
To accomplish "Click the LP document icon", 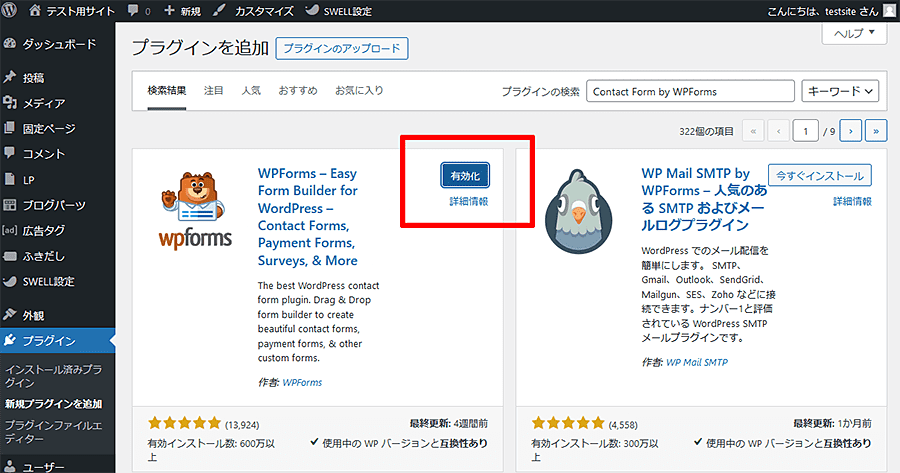I will (9, 179).
